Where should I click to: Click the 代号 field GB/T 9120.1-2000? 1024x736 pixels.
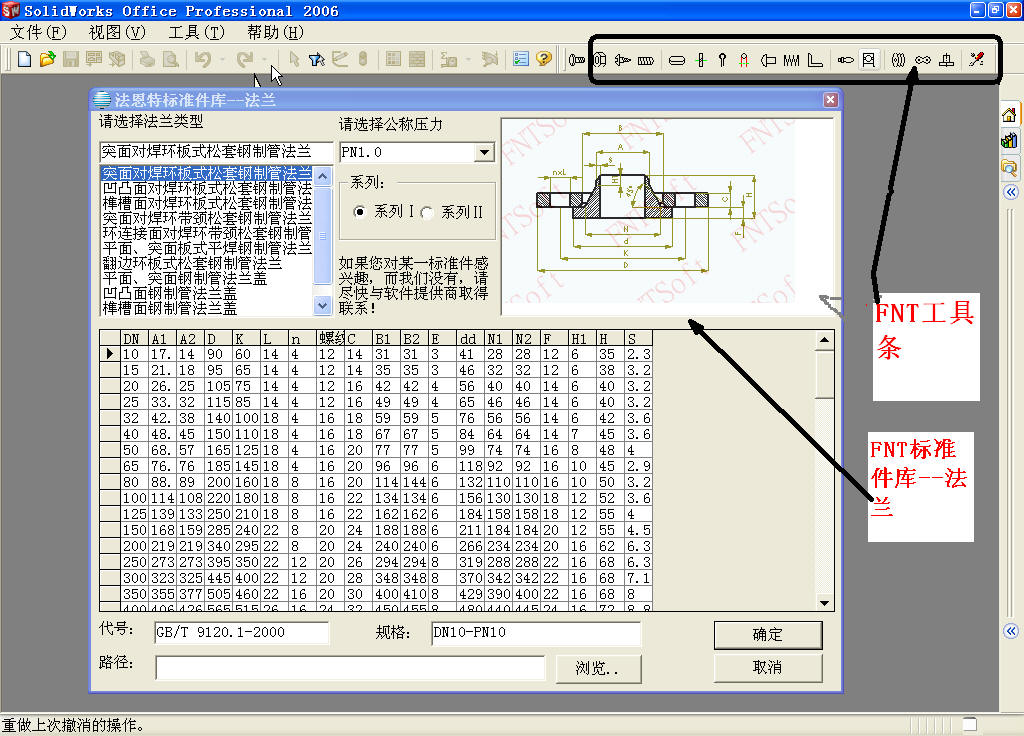point(241,632)
